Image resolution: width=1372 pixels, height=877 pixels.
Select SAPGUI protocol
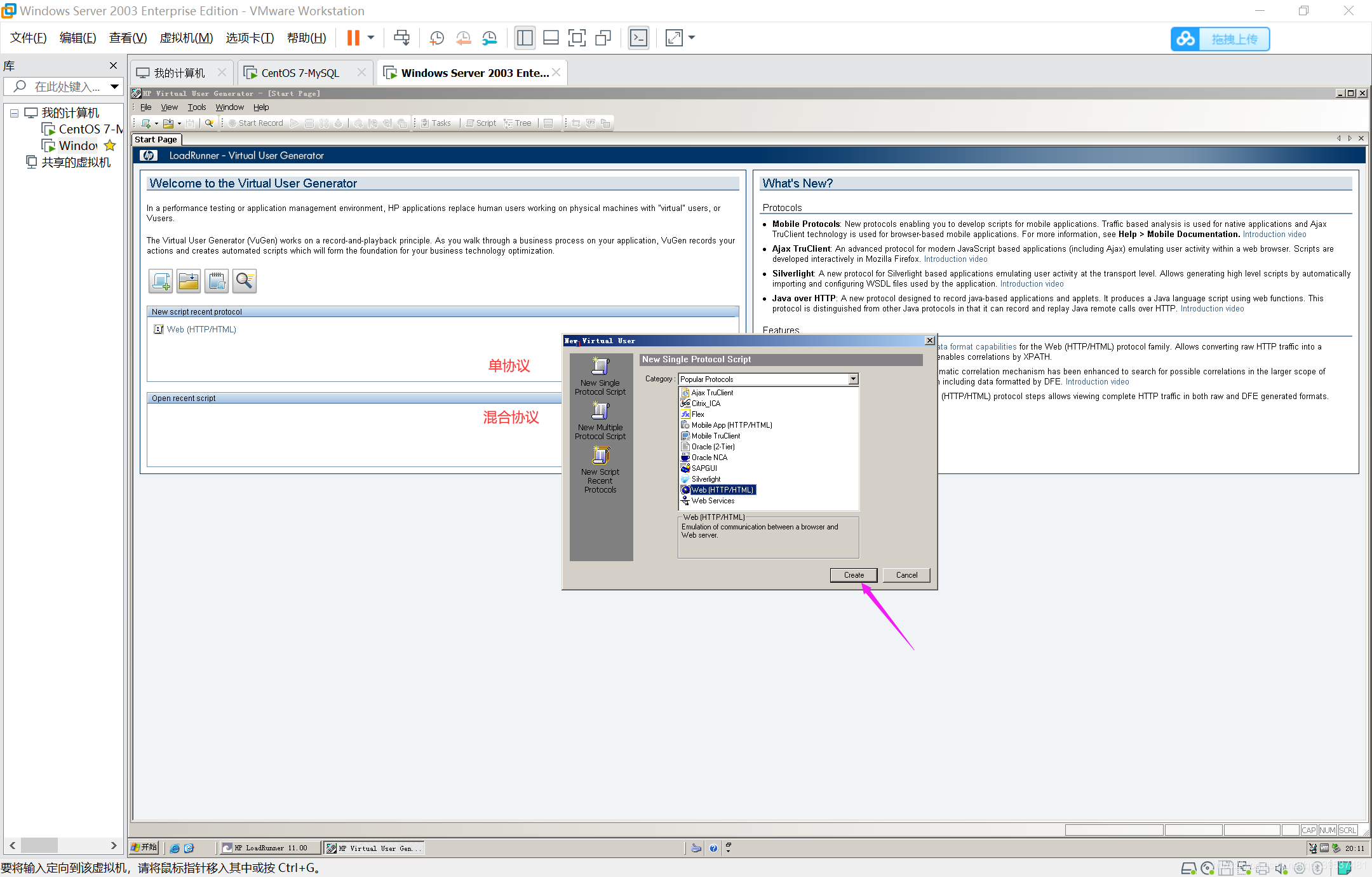tap(704, 468)
